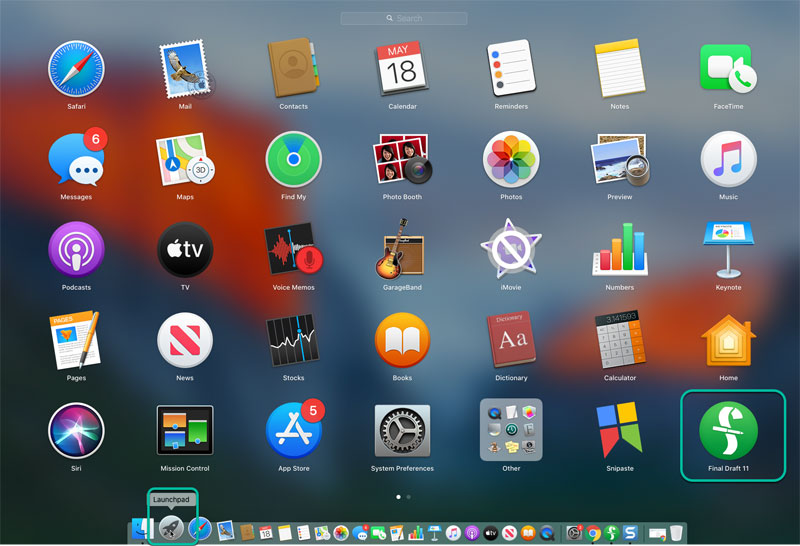The width and height of the screenshot is (800, 546).
Task: Launch GarageBand
Action: (x=401, y=249)
